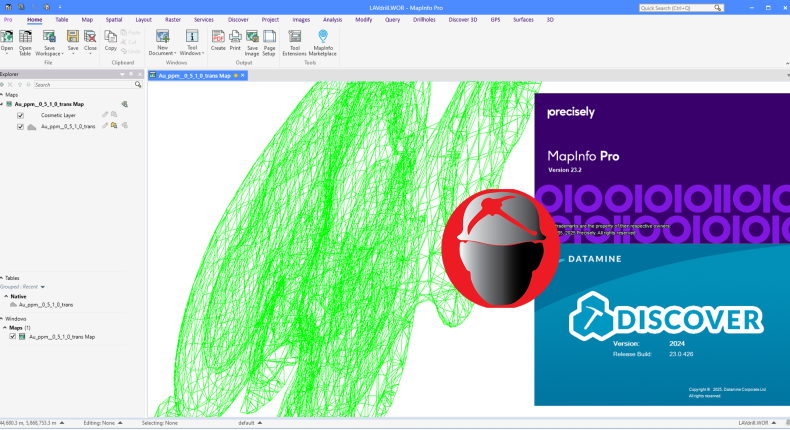790x430 pixels.
Task: Close the Explorer panel
Action: (140, 74)
